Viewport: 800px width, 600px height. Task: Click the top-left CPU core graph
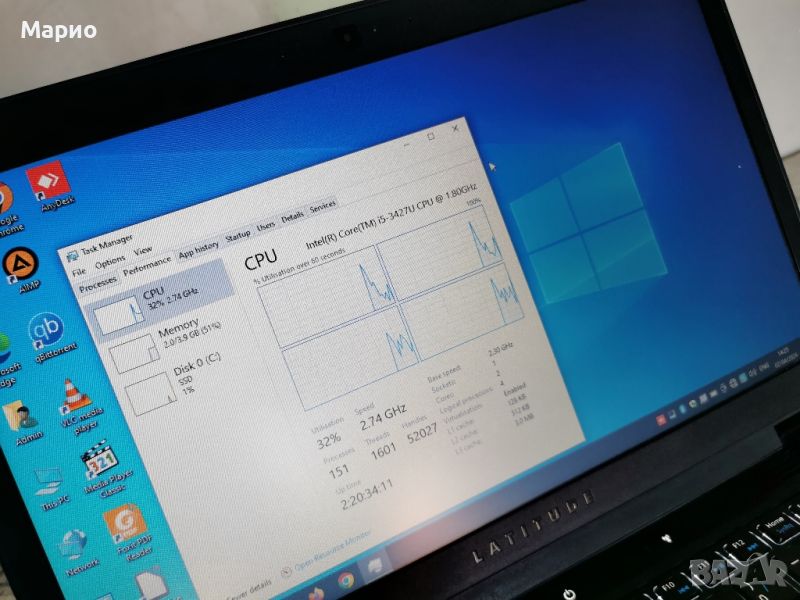327,296
